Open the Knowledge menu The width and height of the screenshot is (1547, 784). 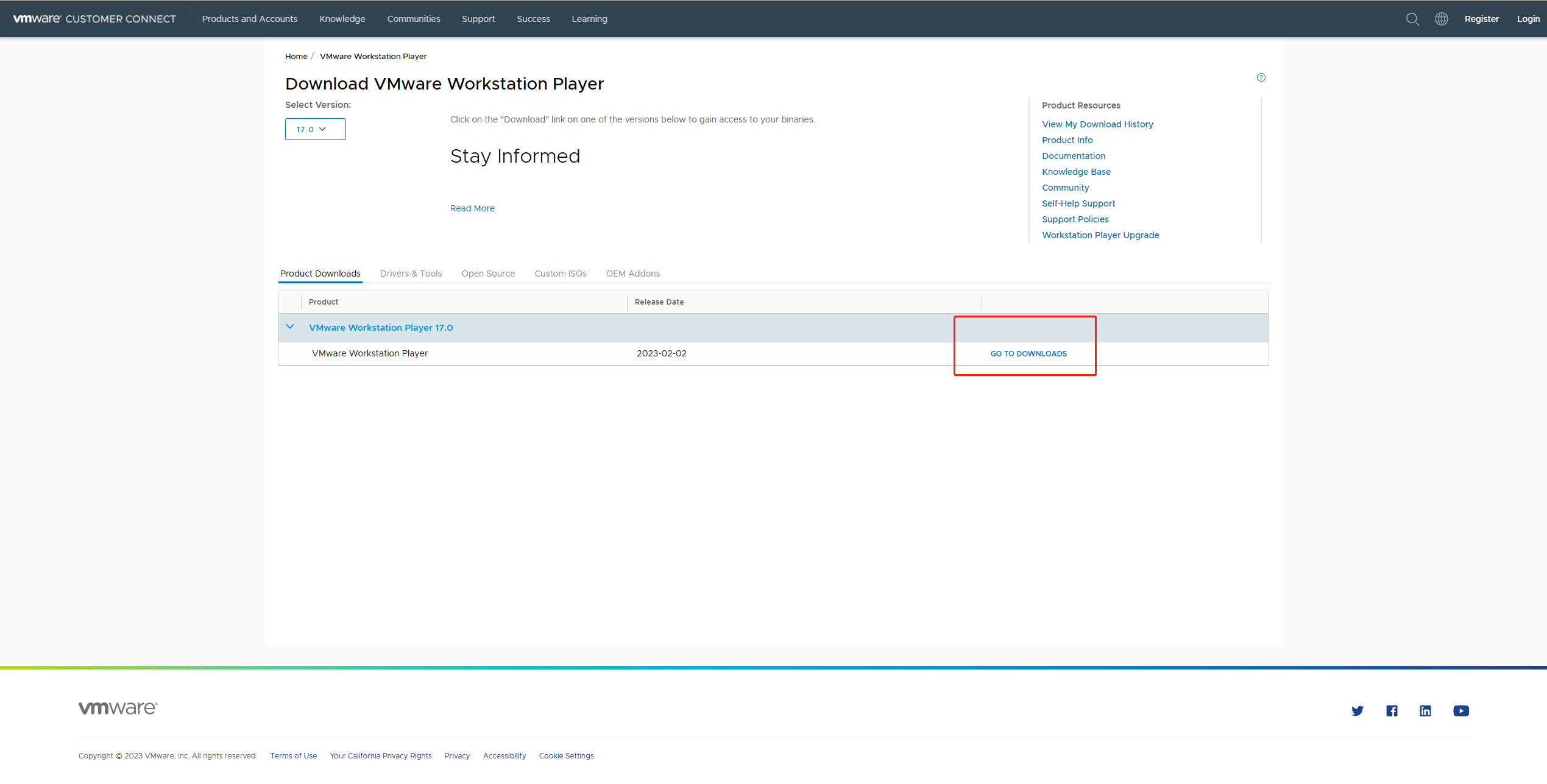click(342, 19)
